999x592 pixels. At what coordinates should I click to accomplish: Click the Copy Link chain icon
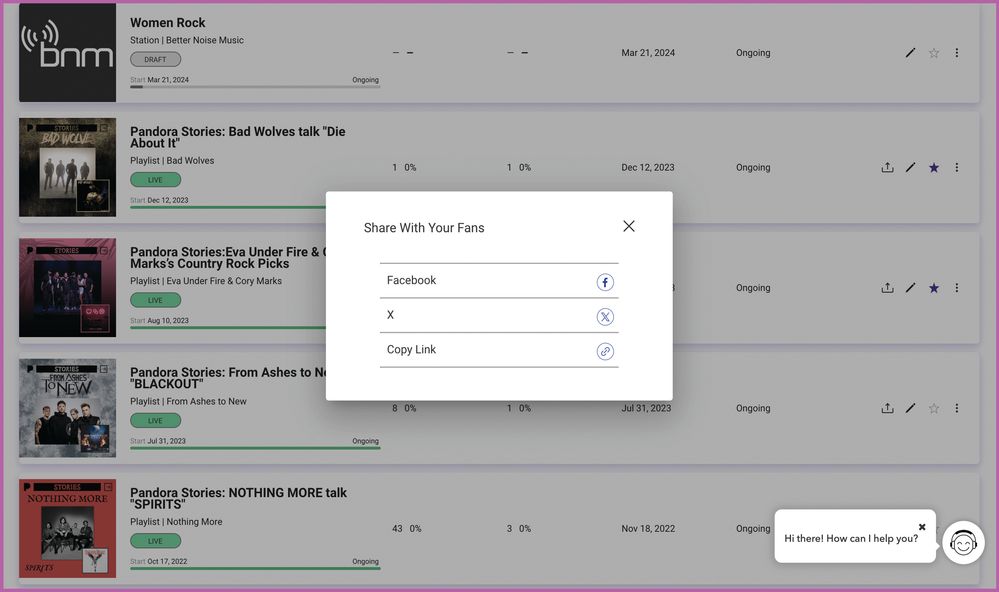click(x=605, y=351)
